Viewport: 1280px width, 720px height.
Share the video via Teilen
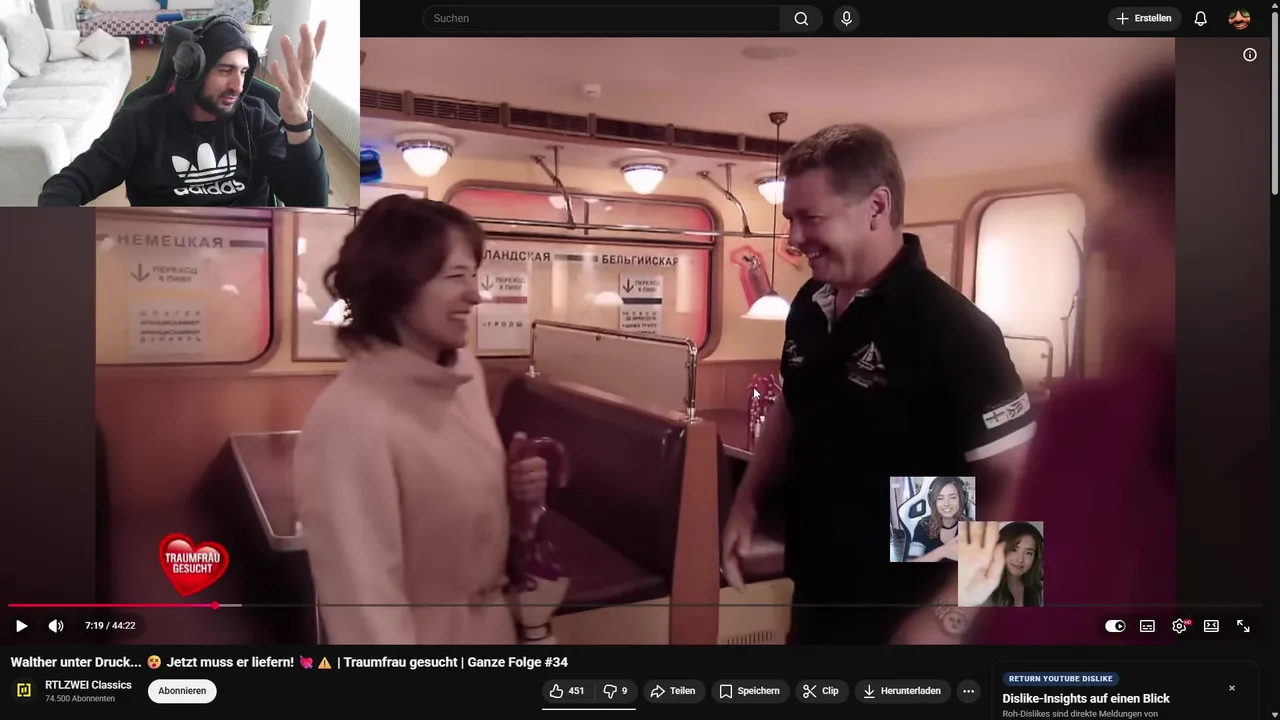coord(672,691)
